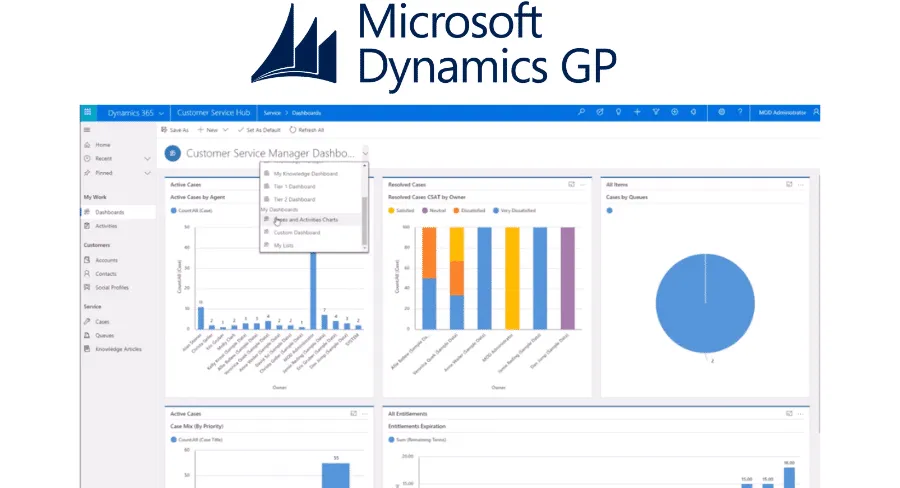
Task: Click the Save As toolbar button
Action: click(175, 130)
